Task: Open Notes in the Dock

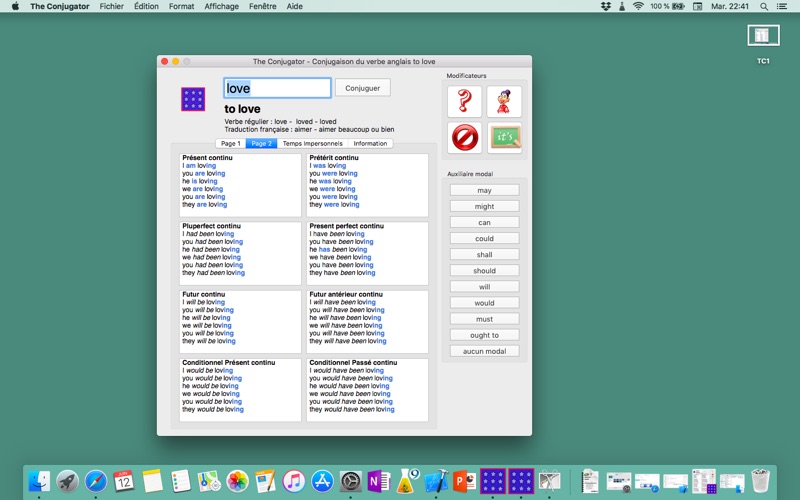Action: click(x=153, y=481)
